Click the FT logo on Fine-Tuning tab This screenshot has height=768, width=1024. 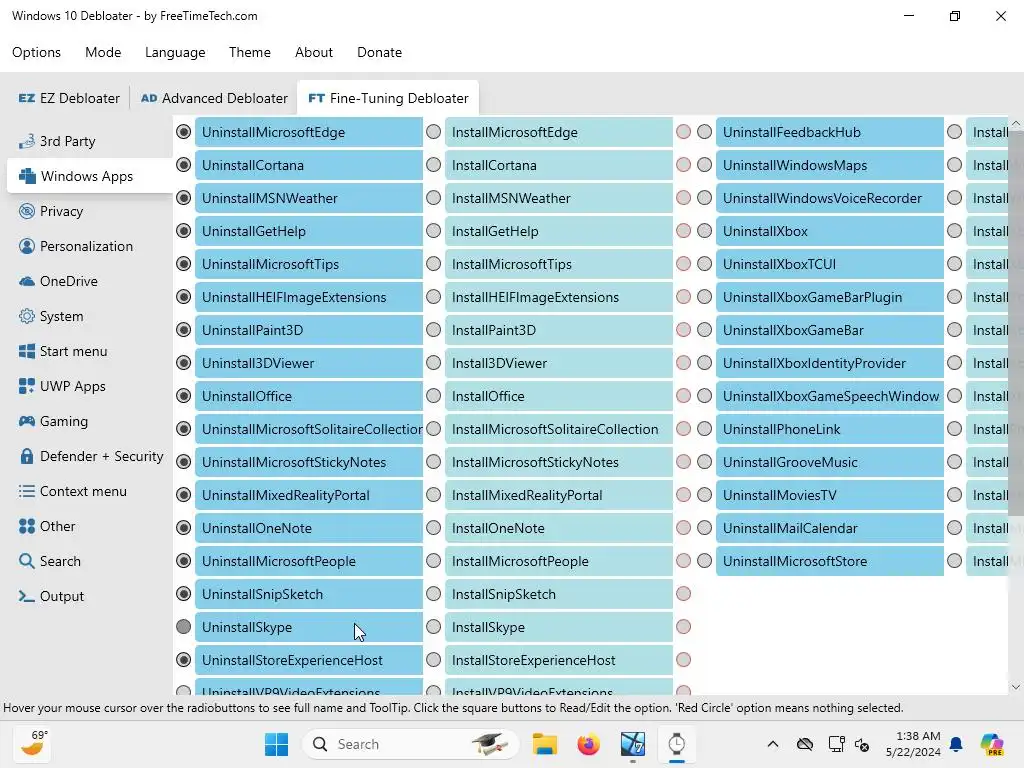(317, 98)
